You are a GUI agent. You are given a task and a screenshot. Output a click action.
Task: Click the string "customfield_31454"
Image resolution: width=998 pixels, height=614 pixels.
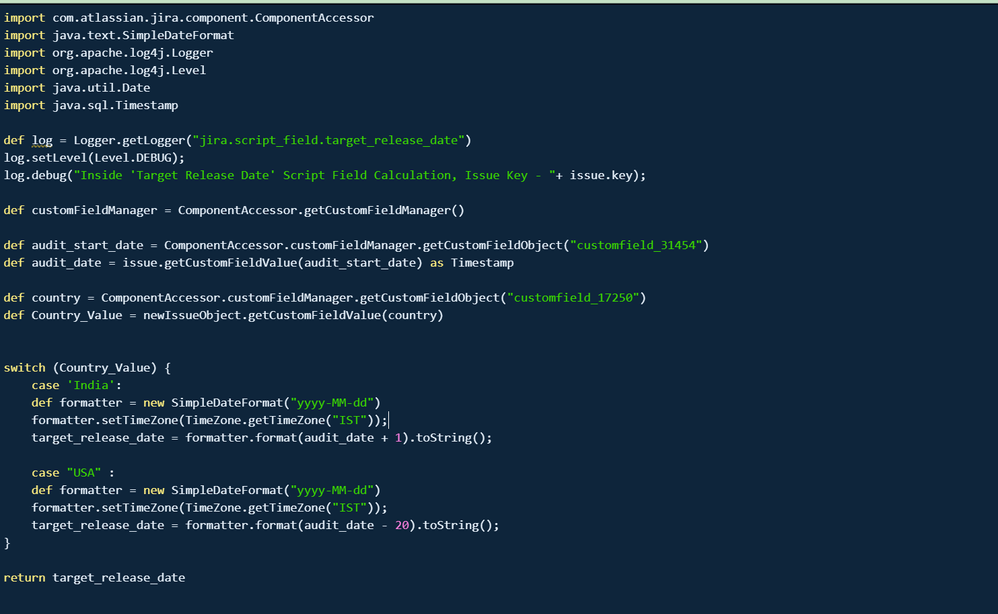(636, 245)
